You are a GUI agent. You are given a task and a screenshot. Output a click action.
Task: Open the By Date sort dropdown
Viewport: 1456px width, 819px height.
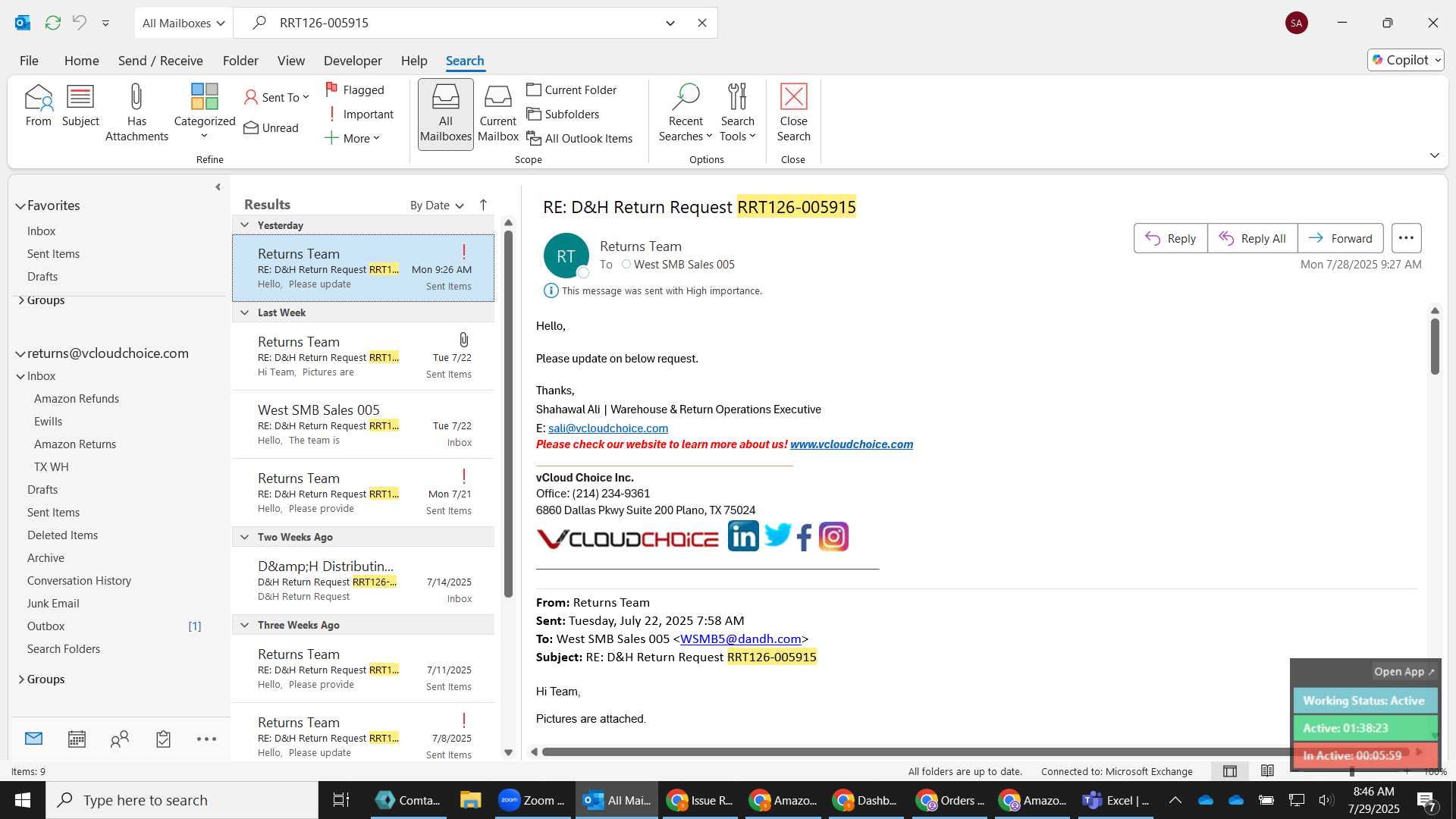[x=437, y=205]
